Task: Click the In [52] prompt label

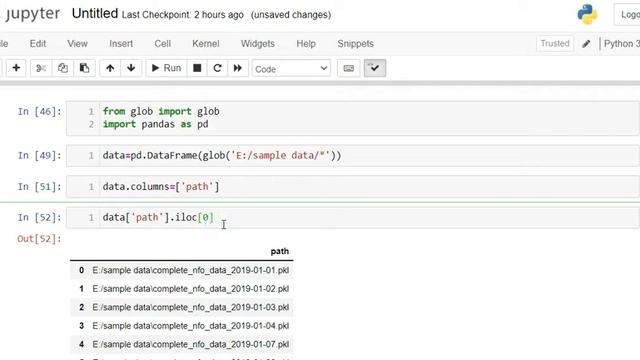Action: (39, 217)
